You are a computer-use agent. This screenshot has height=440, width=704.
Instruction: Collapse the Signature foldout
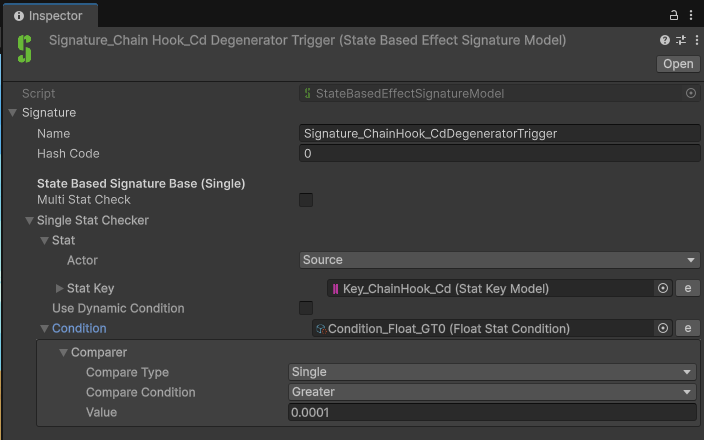click(x=13, y=113)
